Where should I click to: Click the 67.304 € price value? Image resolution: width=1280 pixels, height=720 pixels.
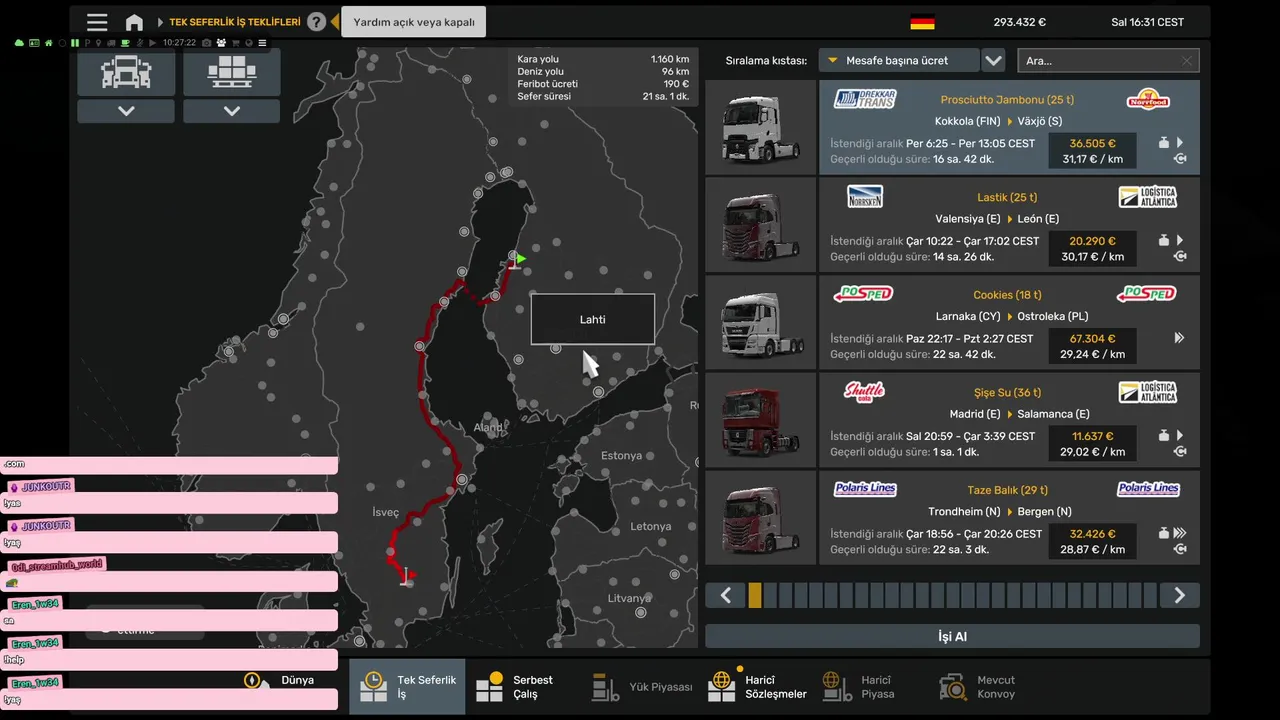1092,338
